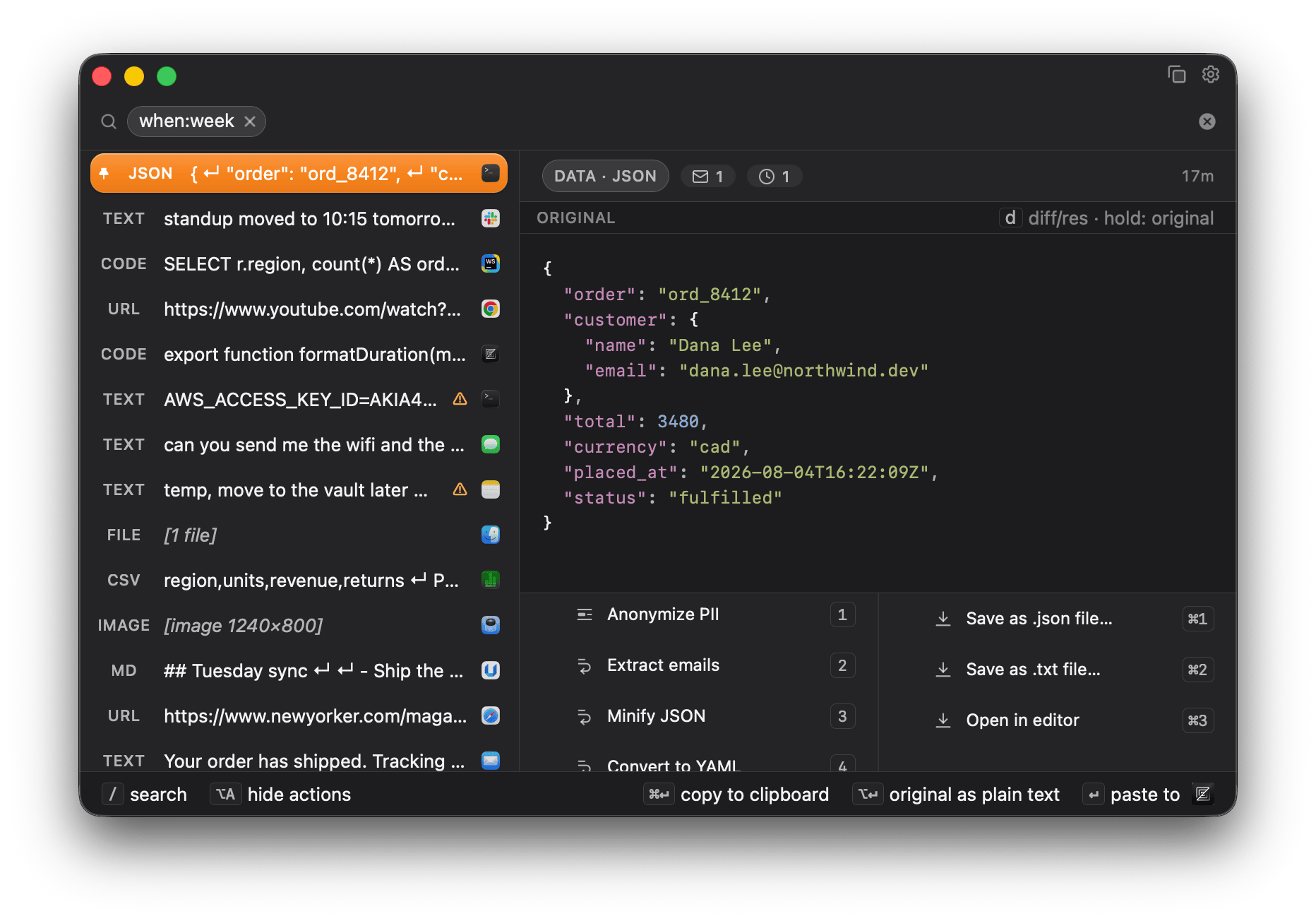Click the Chrome icon on youtube row
This screenshot has width=1316, height=921.
pyautogui.click(x=491, y=309)
